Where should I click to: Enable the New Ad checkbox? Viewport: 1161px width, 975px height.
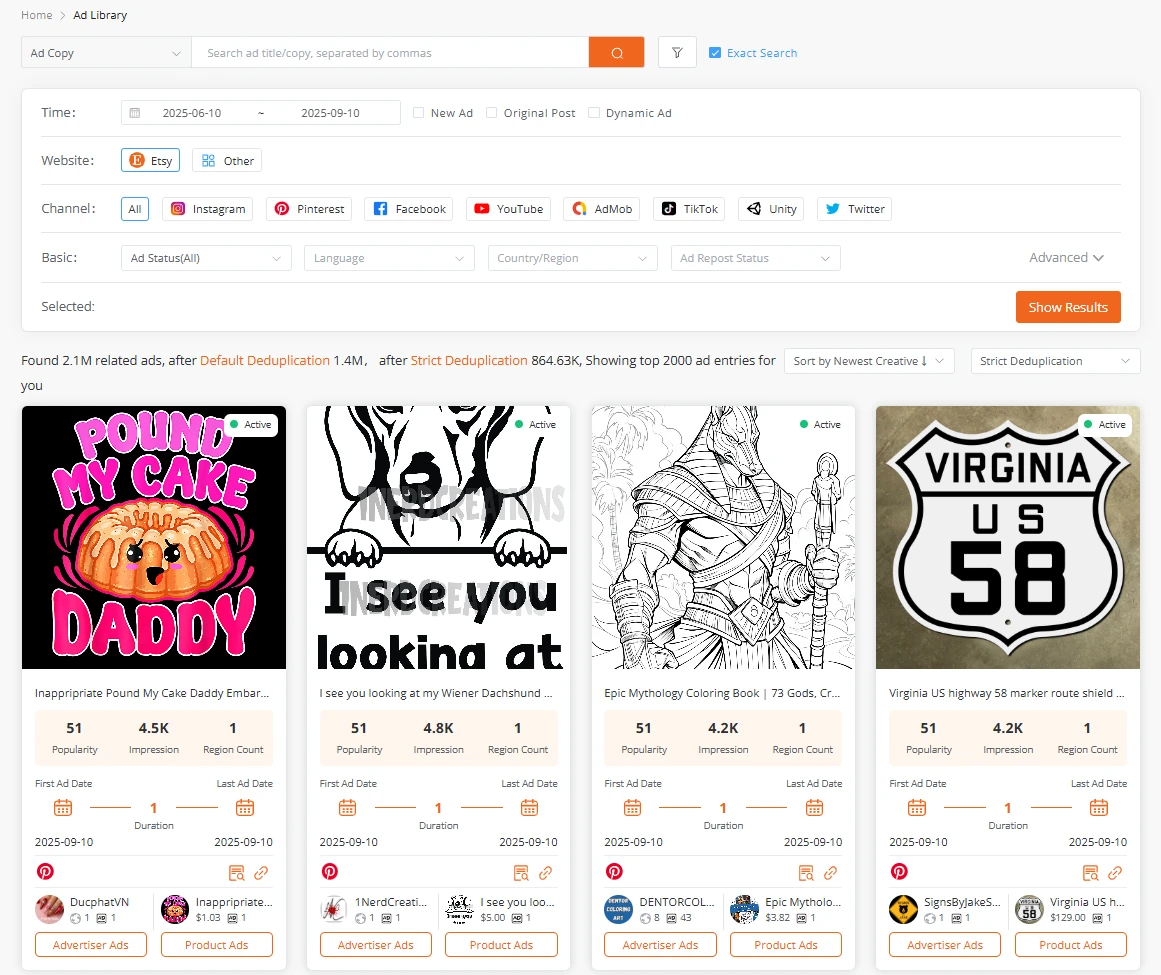(419, 113)
